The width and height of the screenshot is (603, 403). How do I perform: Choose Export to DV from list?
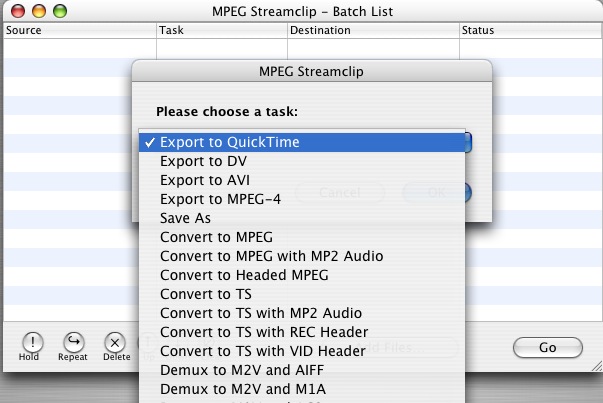click(x=302, y=162)
